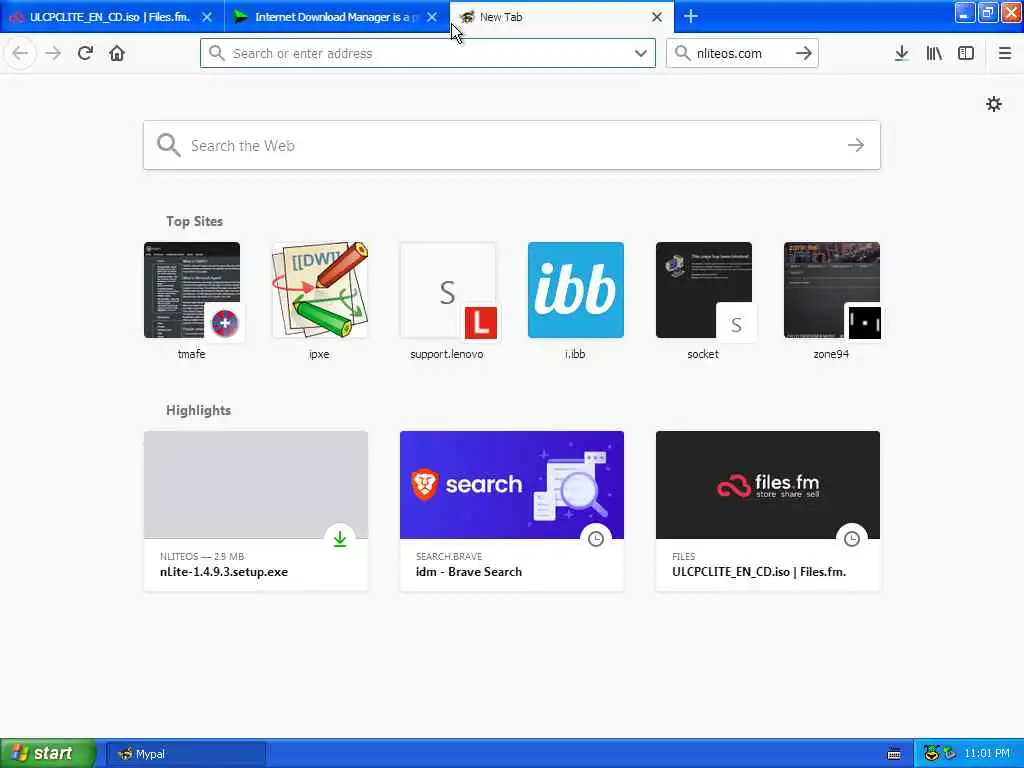Viewport: 1024px width, 768px height.
Task: Click the green download icon on nLite card
Action: (x=340, y=539)
